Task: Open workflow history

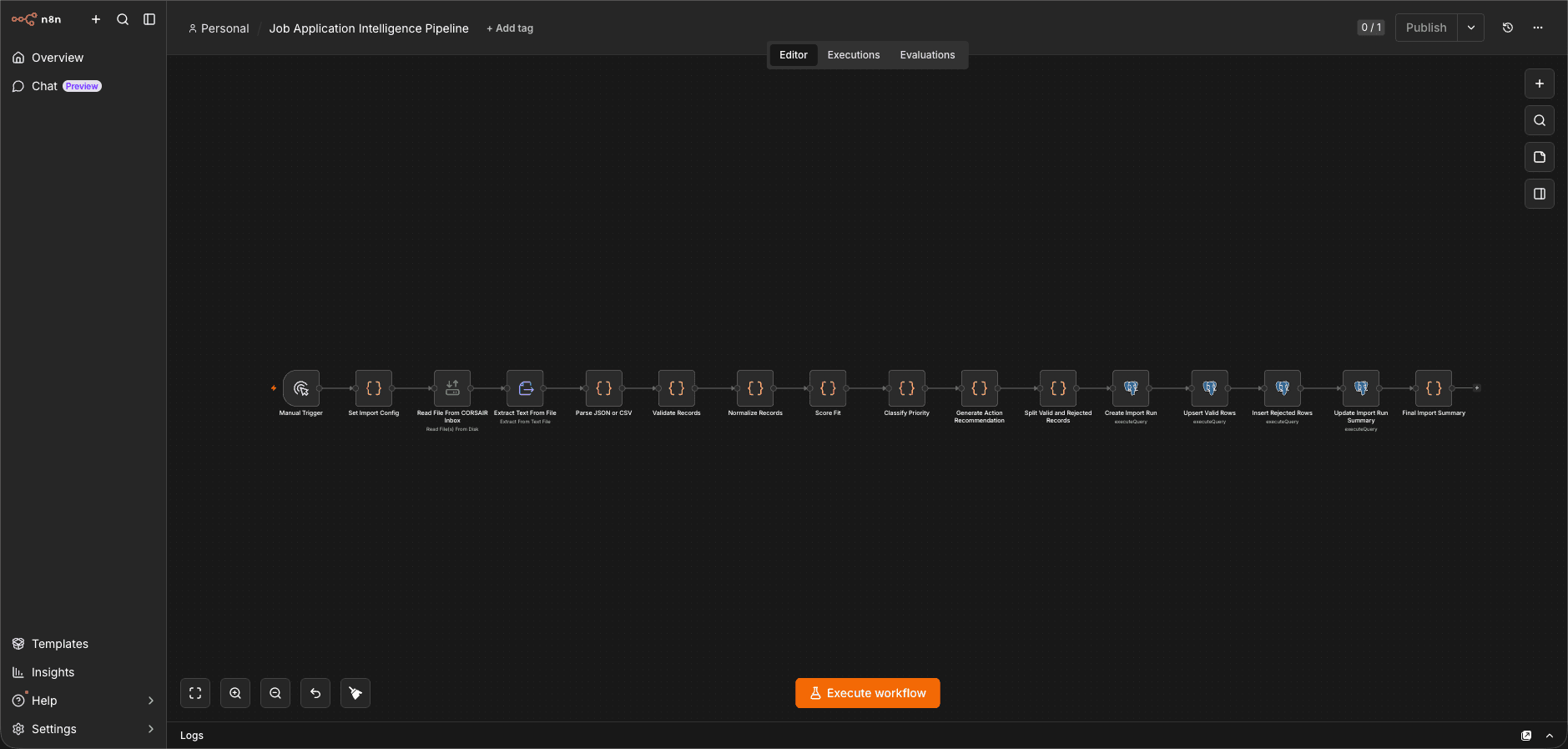Action: [1508, 28]
